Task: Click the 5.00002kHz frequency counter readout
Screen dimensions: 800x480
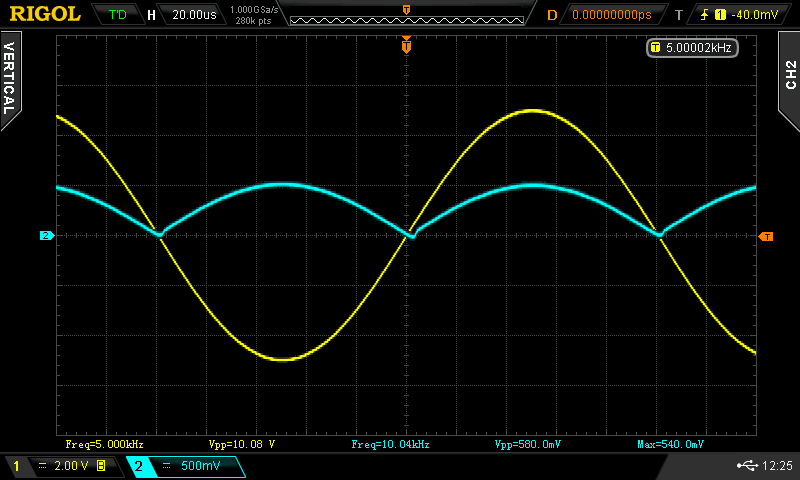Action: tap(697, 47)
